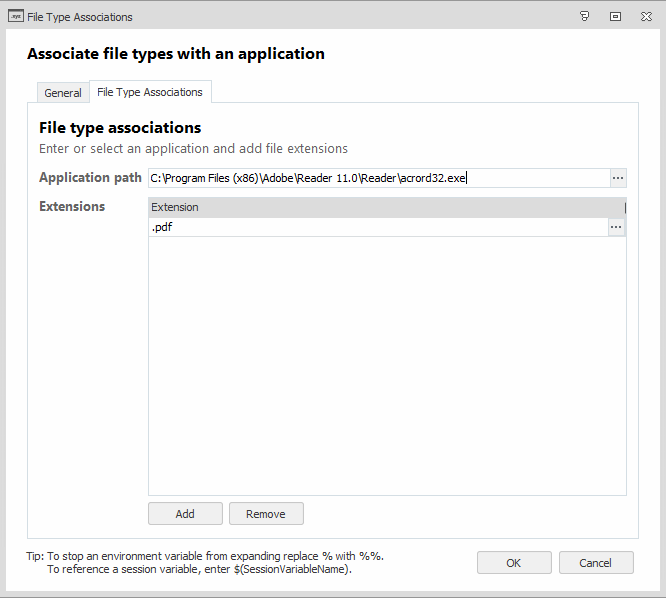Switch to the General tab
The image size is (666, 598).
click(63, 93)
